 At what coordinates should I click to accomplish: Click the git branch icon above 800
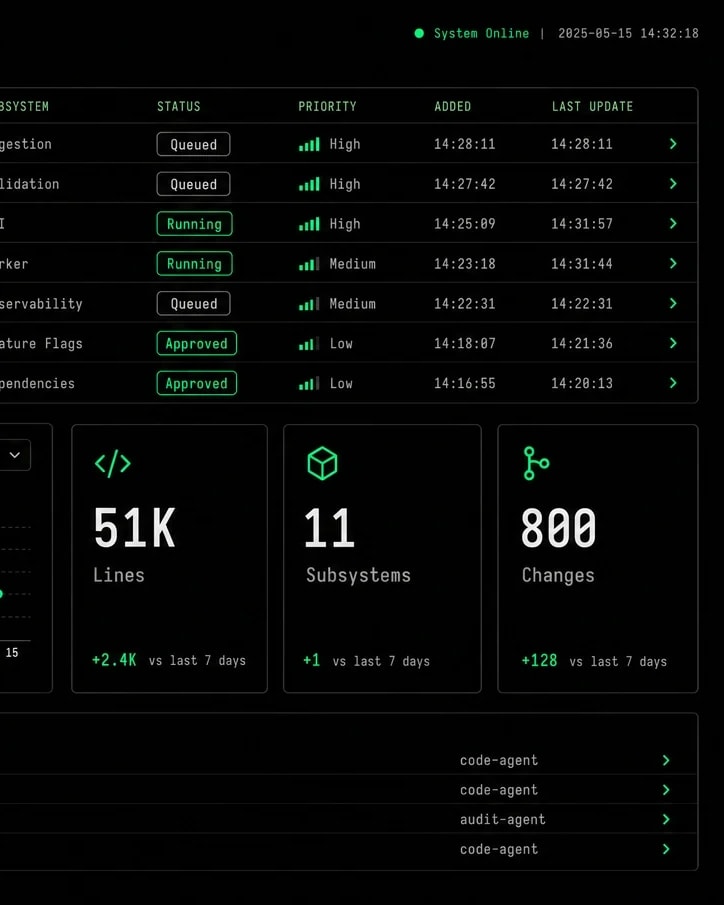(x=536, y=463)
